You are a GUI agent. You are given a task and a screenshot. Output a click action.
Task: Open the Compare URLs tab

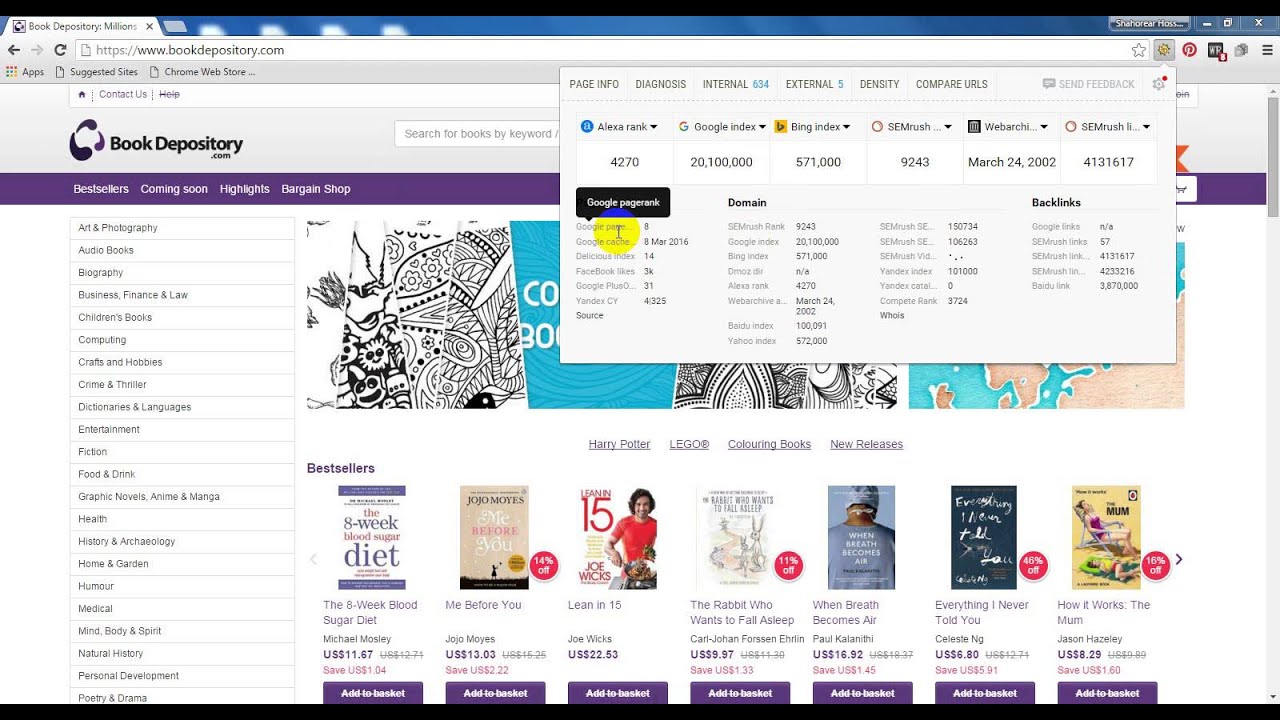[952, 84]
